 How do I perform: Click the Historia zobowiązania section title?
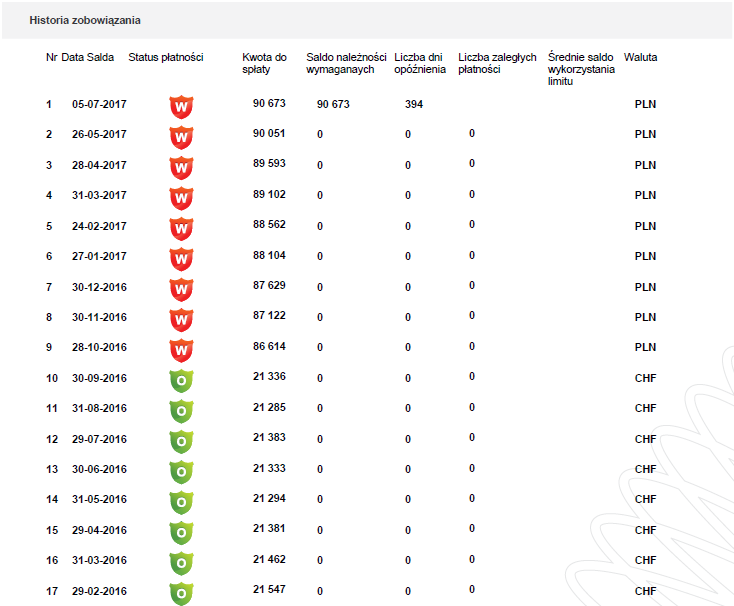[x=85, y=20]
